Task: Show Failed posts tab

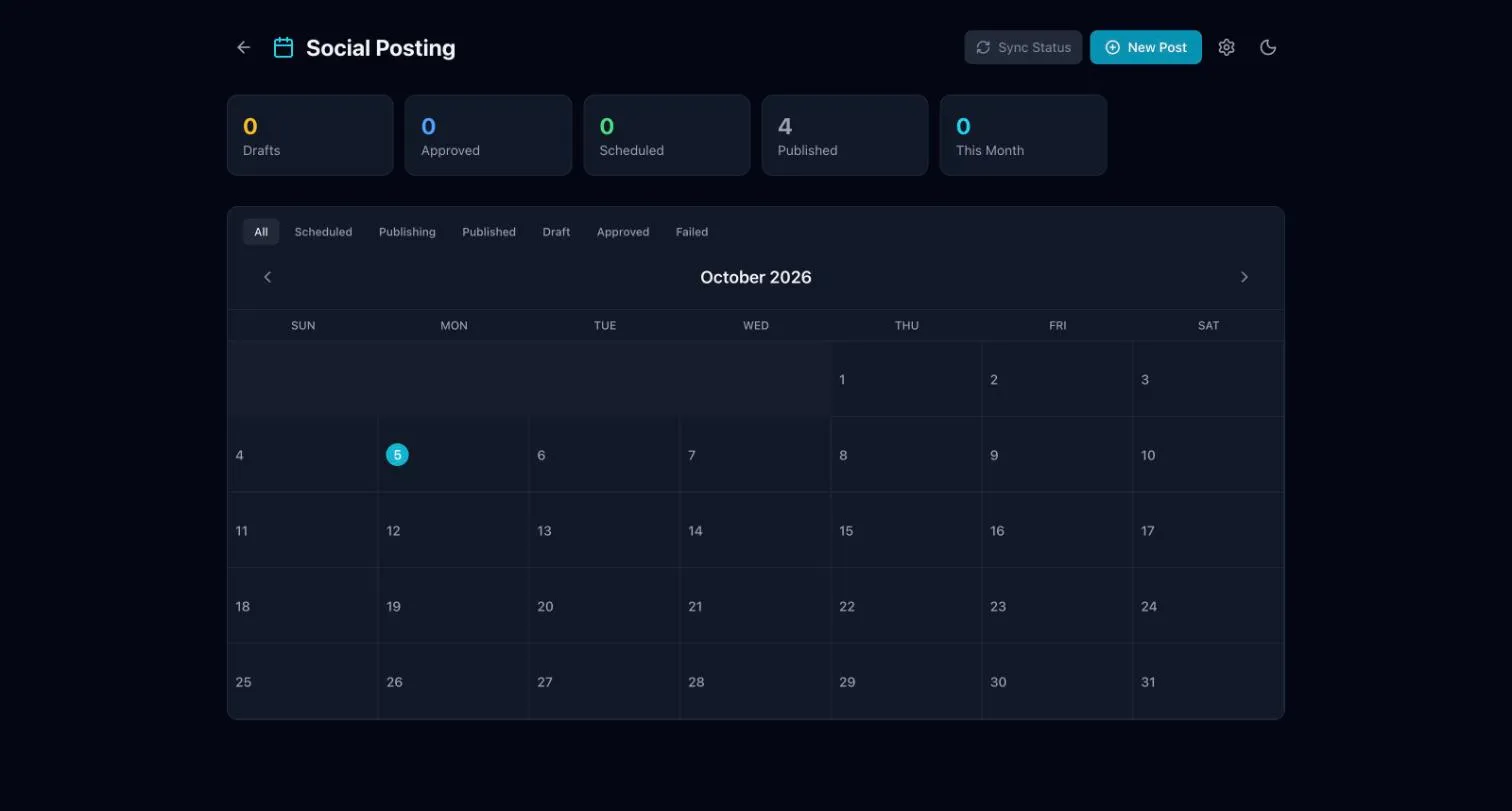Action: point(692,232)
